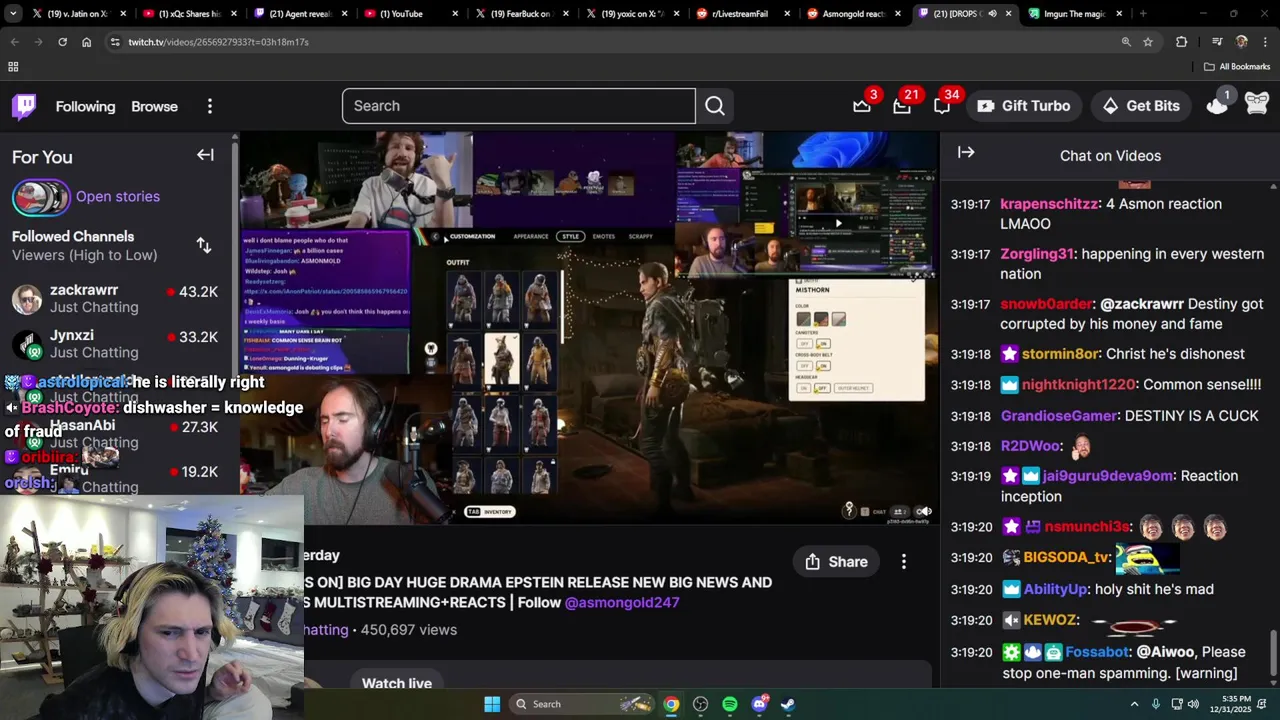Go to Browse page

pos(154,106)
